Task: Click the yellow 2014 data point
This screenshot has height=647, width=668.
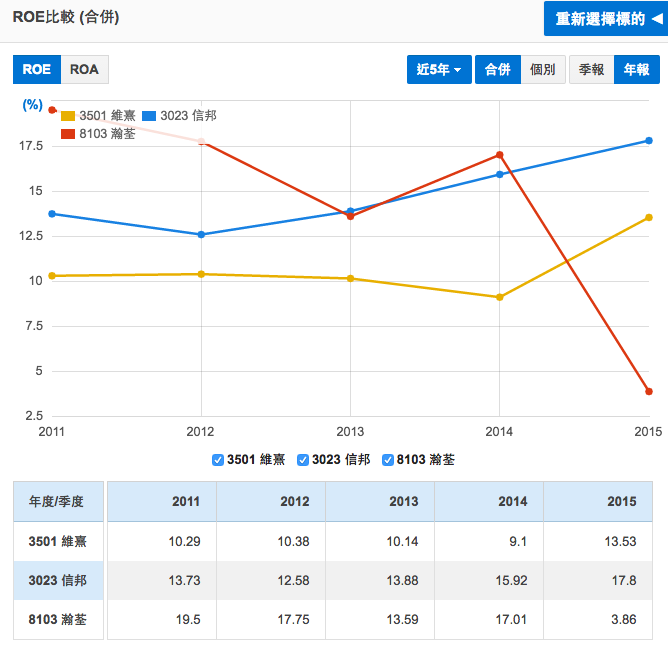Action: click(x=499, y=297)
